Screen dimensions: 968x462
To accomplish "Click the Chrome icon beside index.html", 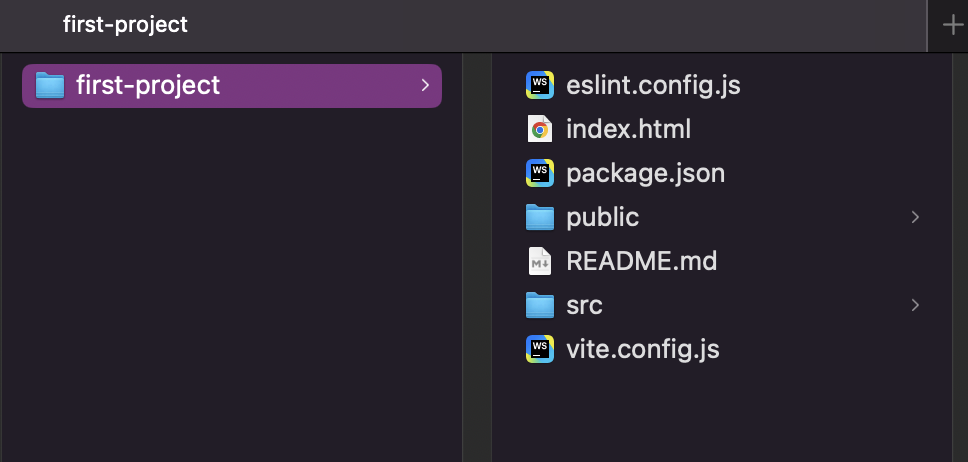I will (540, 129).
